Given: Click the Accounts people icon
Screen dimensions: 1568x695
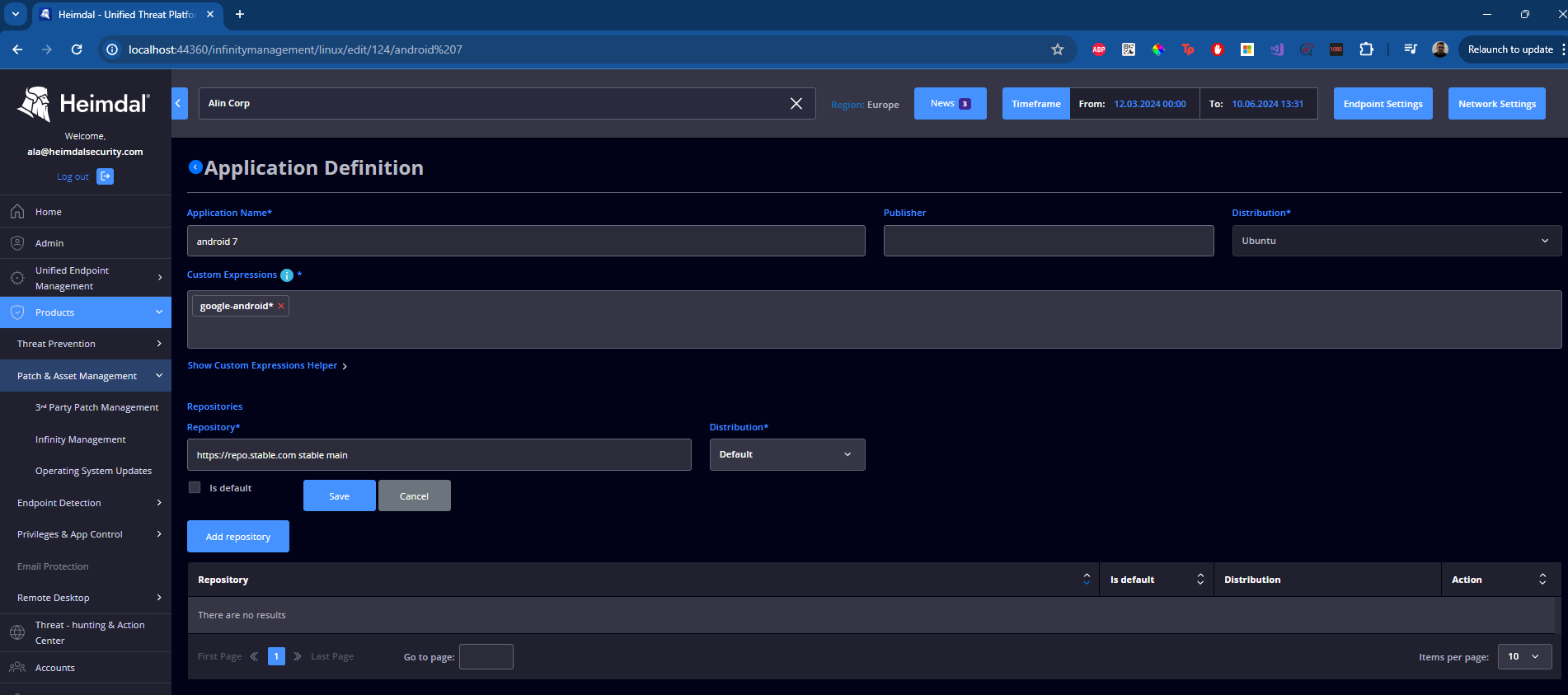Looking at the screenshot, I should pyautogui.click(x=17, y=668).
